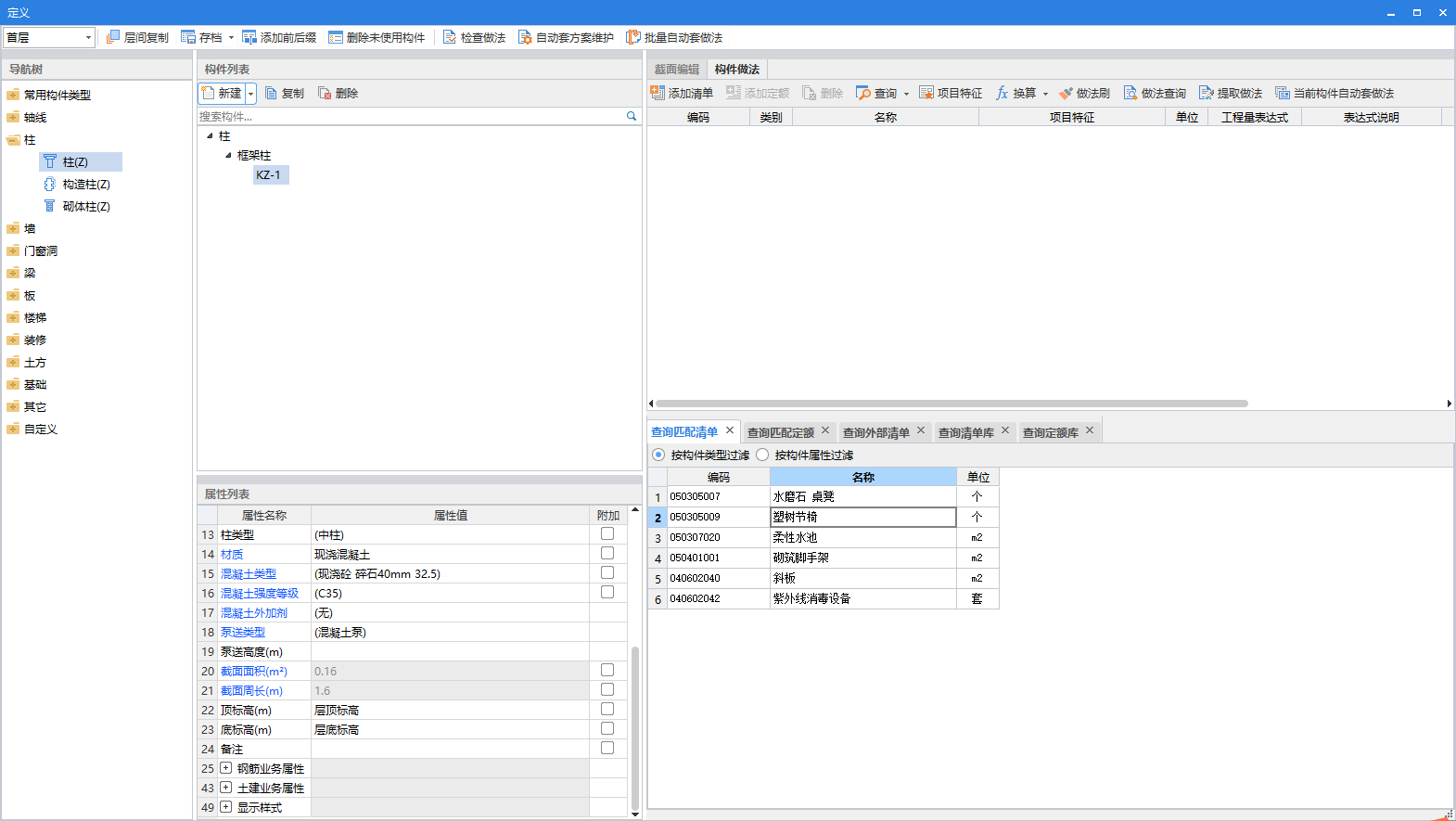Image resolution: width=1456 pixels, height=821 pixels.
Task: Switch to the 截面编辑 tab
Action: coord(677,70)
